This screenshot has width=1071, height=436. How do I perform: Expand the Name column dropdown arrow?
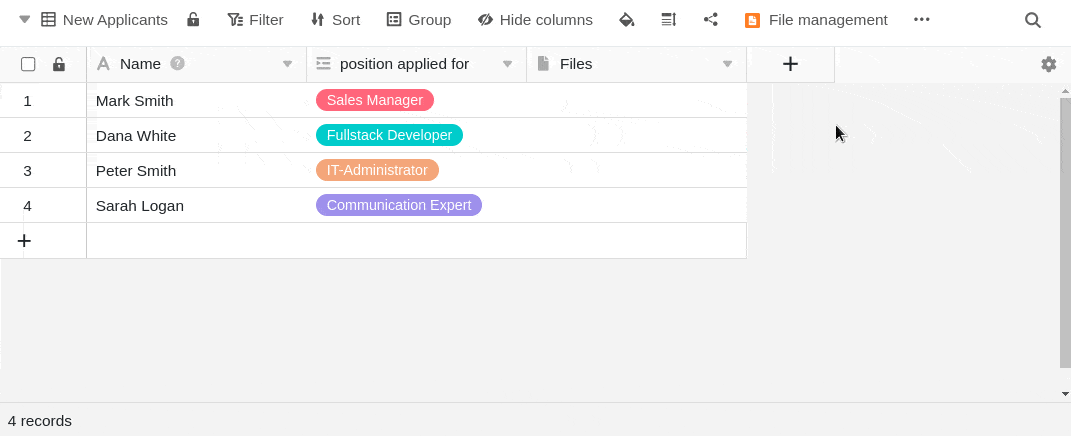287,64
